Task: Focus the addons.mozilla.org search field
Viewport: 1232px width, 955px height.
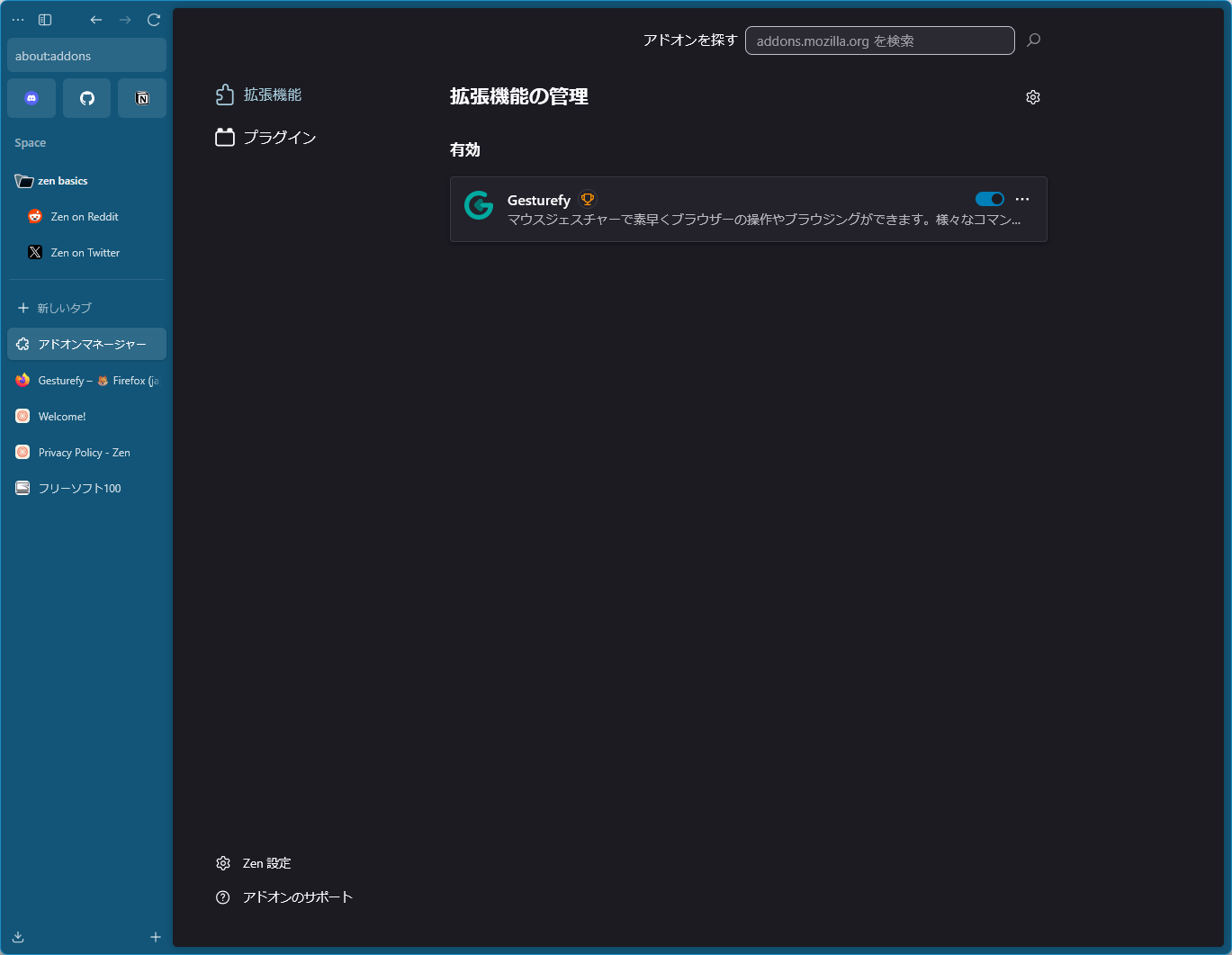Action: 879,41
